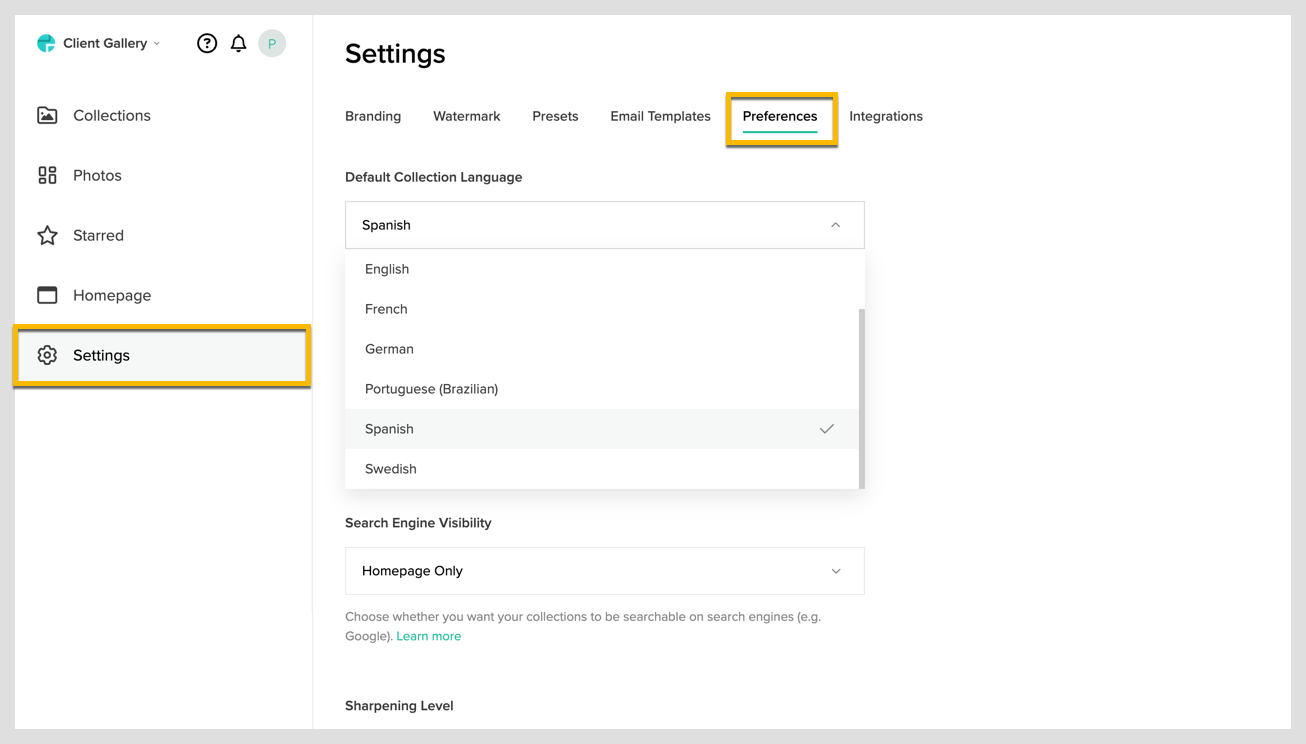
Task: Collapse the Default Collection Language dropdown
Action: click(x=835, y=225)
